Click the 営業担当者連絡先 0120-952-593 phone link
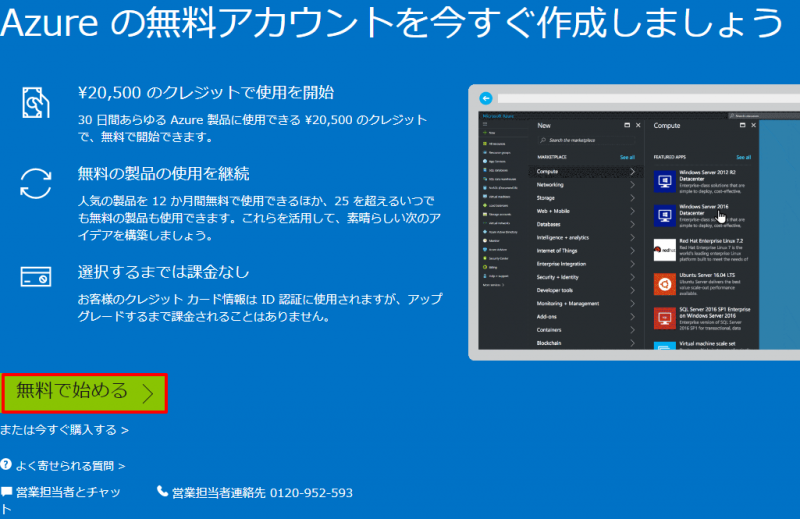The height and width of the screenshot is (519, 800). pos(262,493)
